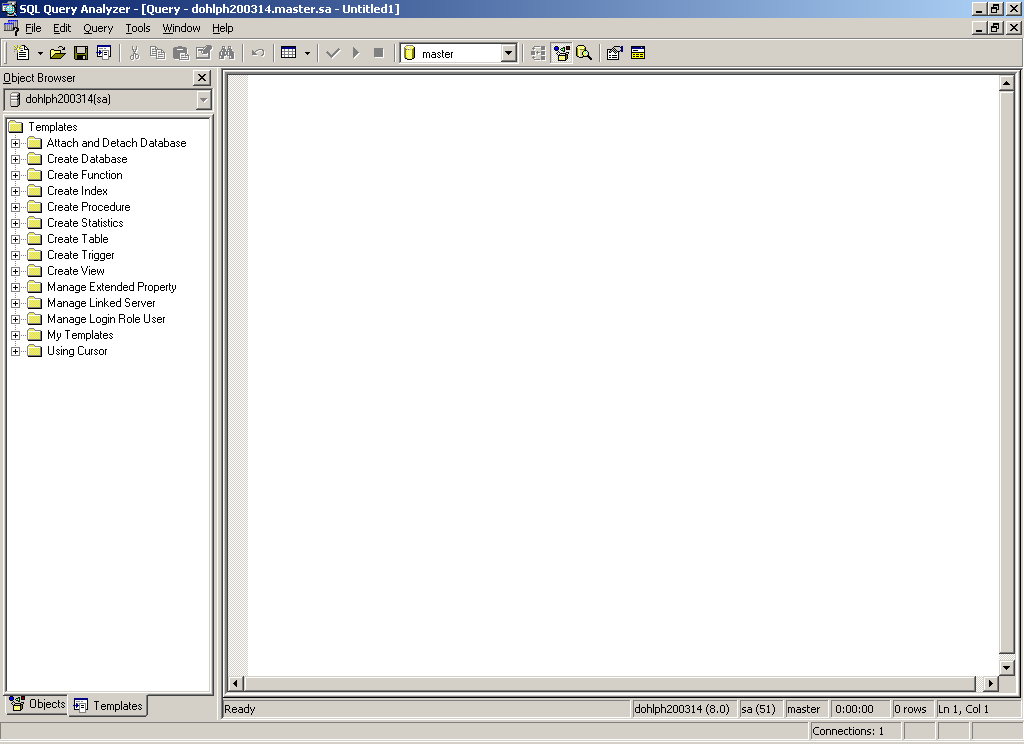Select the Create Trigger folder icon
This screenshot has height=744, width=1024.
point(35,255)
